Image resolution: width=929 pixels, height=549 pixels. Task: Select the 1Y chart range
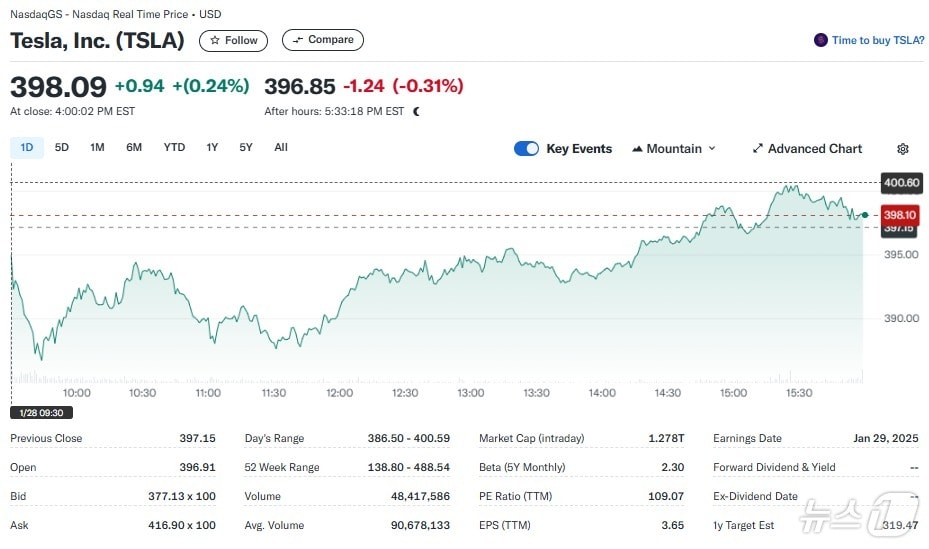(x=212, y=148)
